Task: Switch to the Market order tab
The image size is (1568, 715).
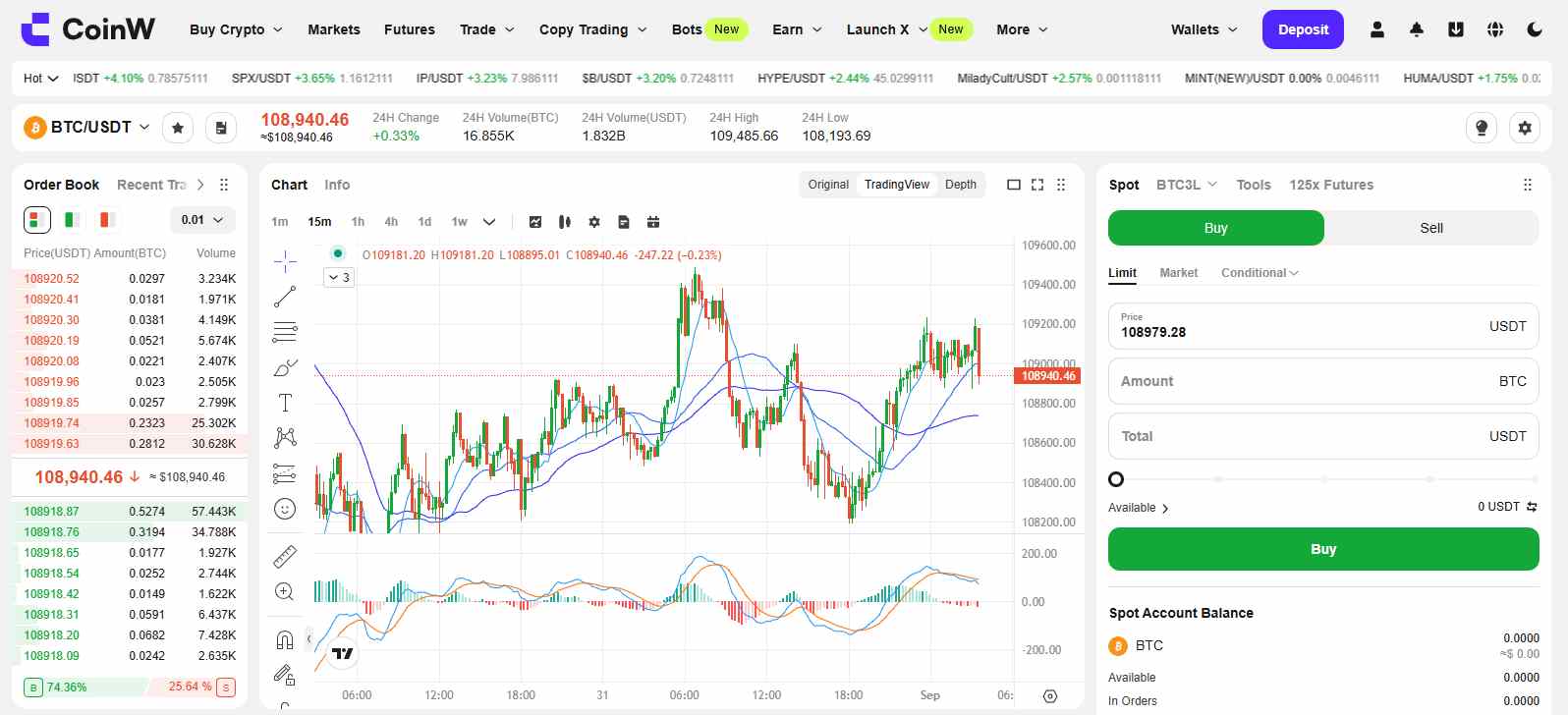Action: point(1178,273)
